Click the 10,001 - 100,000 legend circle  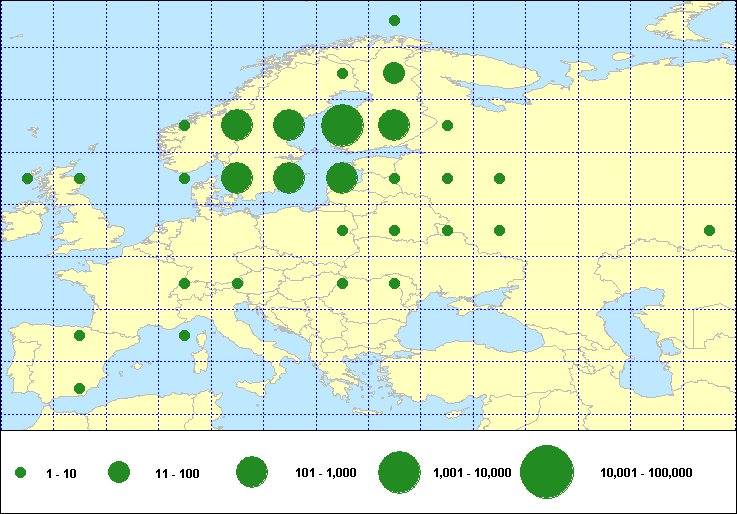546,473
